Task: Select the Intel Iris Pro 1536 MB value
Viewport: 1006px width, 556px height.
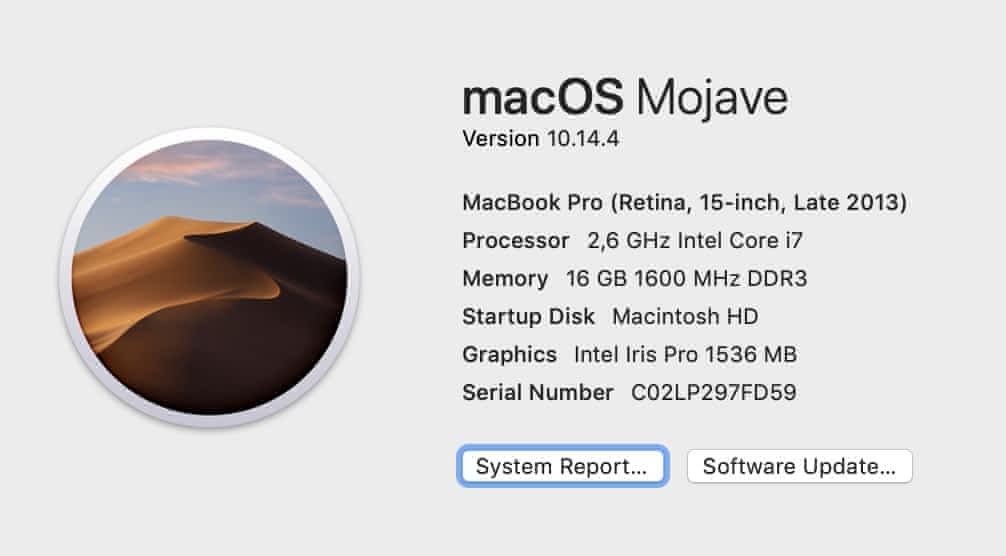Action: click(685, 354)
